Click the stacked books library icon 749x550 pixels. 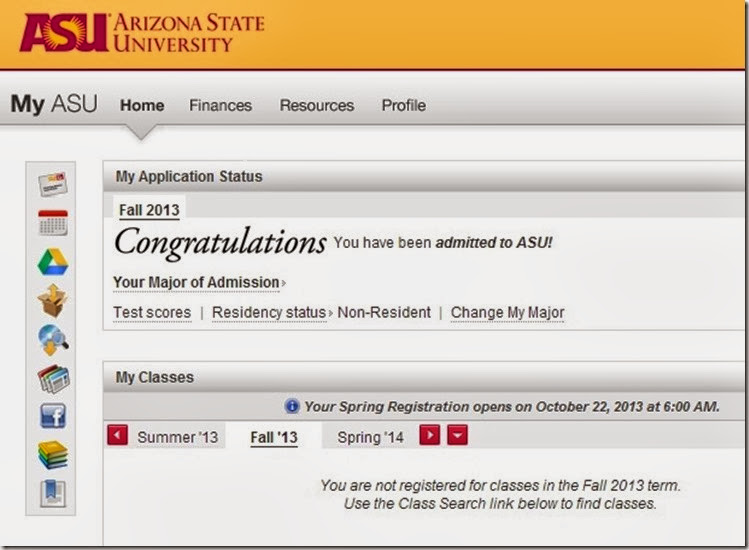[x=52, y=455]
